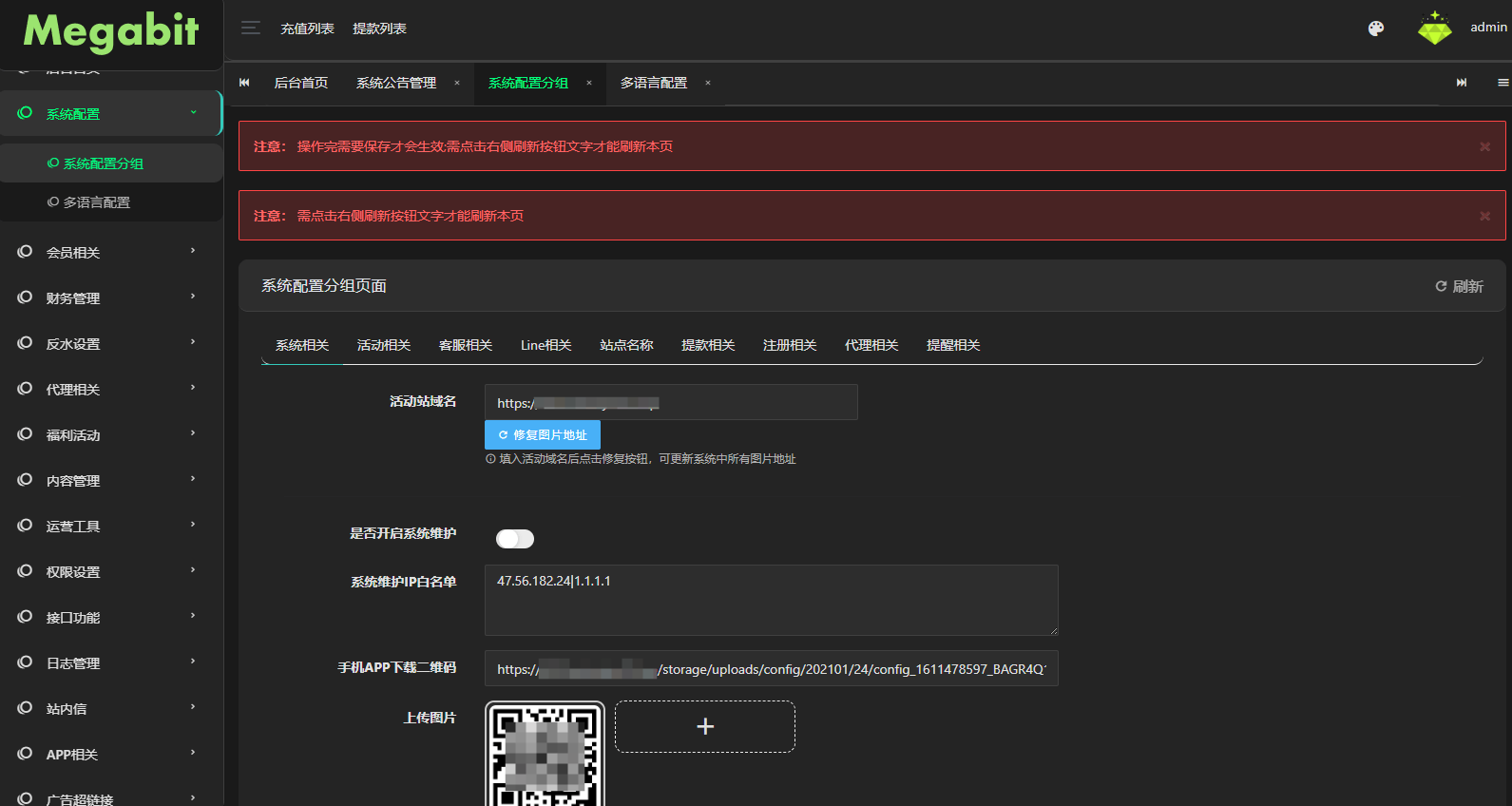Click the green diamond avatar icon
Screen dimensions: 1512x806
pos(1434,29)
